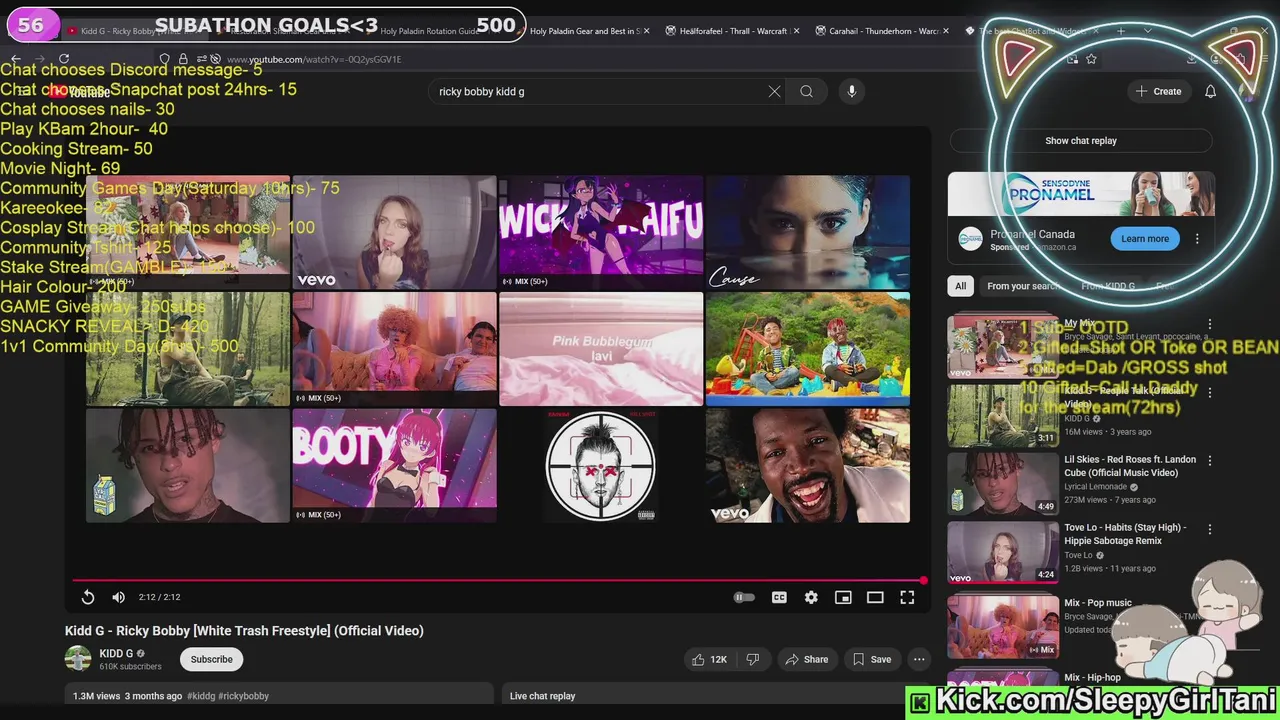Close the Healforafeel - Thrall tab
This screenshot has height=720, width=1280.
click(x=796, y=31)
